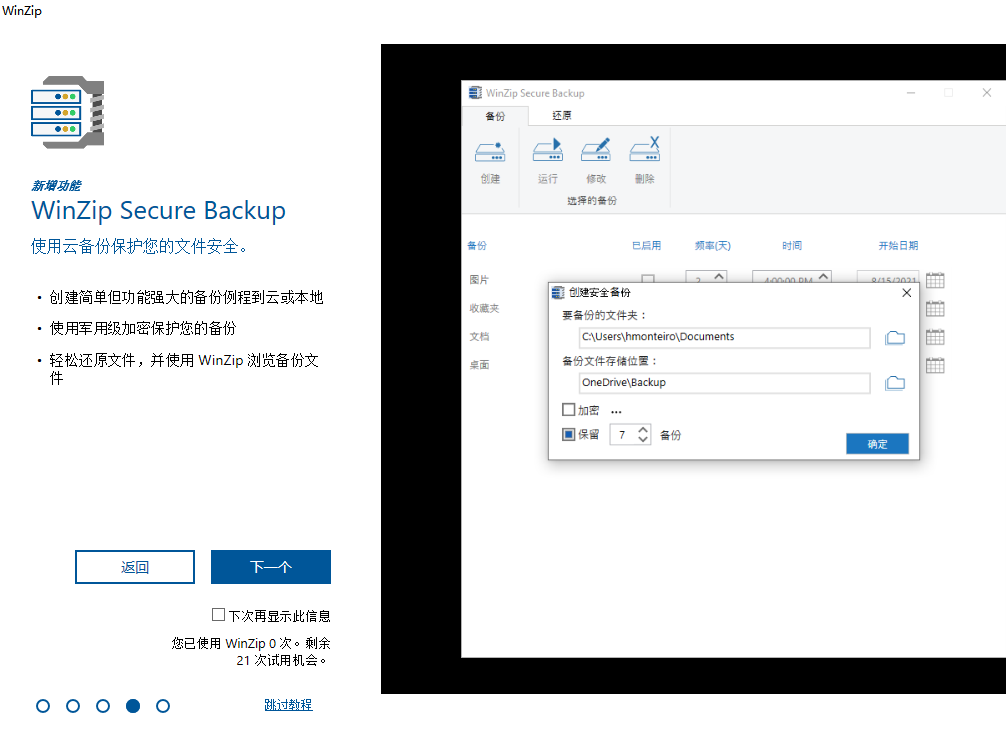1006x738 pixels.
Task: Click the 运行 (Run) backup icon
Action: point(547,152)
